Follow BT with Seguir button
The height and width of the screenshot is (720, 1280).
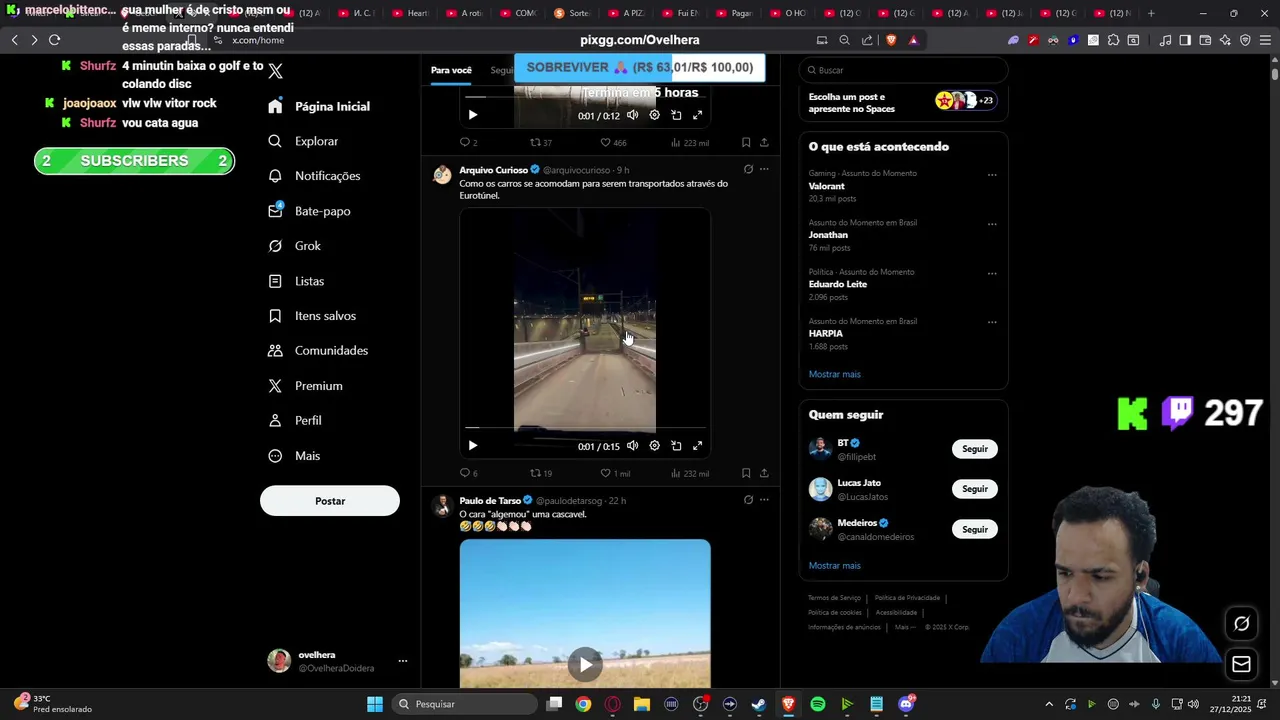click(975, 449)
